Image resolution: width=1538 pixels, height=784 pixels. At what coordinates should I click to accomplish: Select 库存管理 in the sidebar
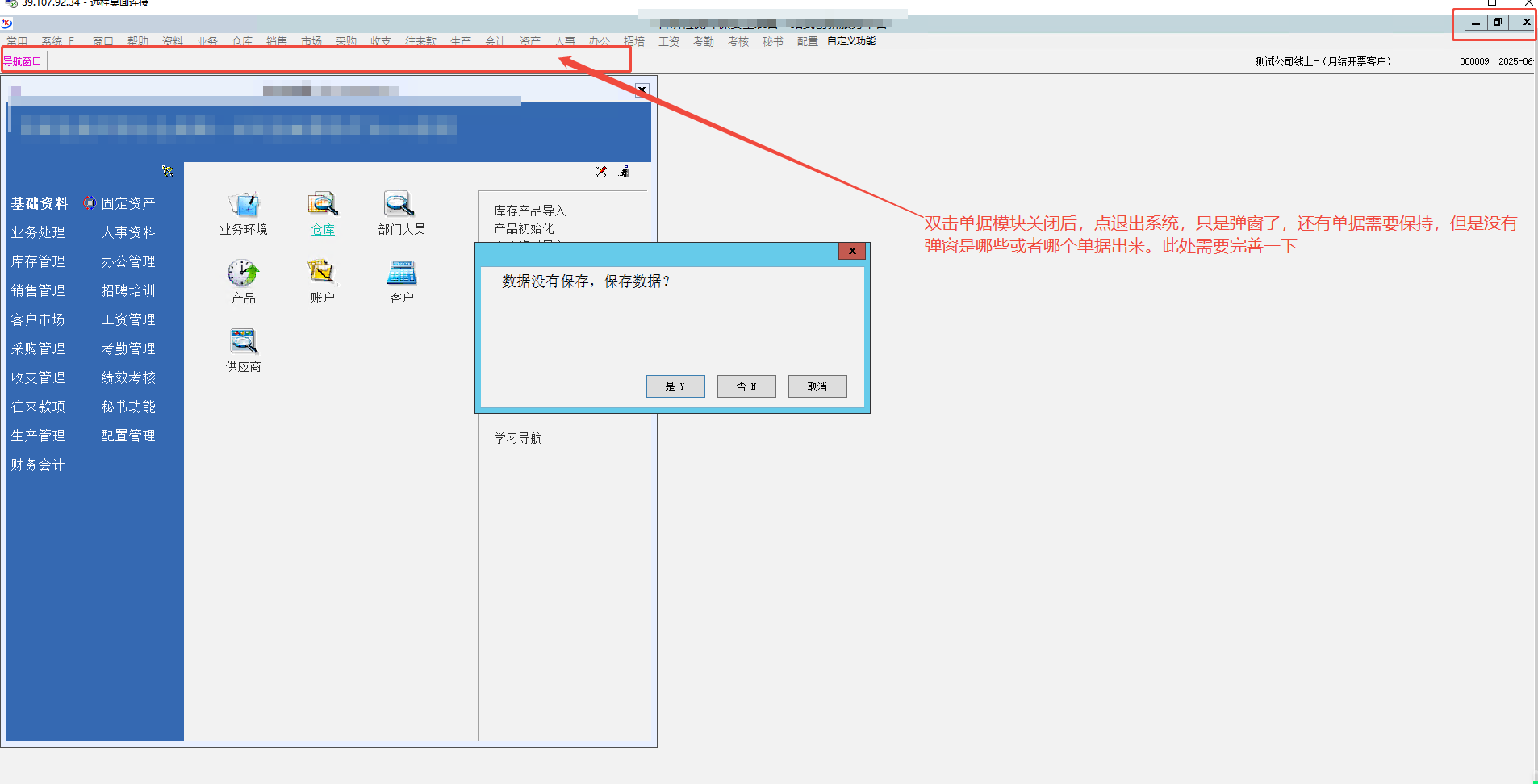[x=38, y=261]
